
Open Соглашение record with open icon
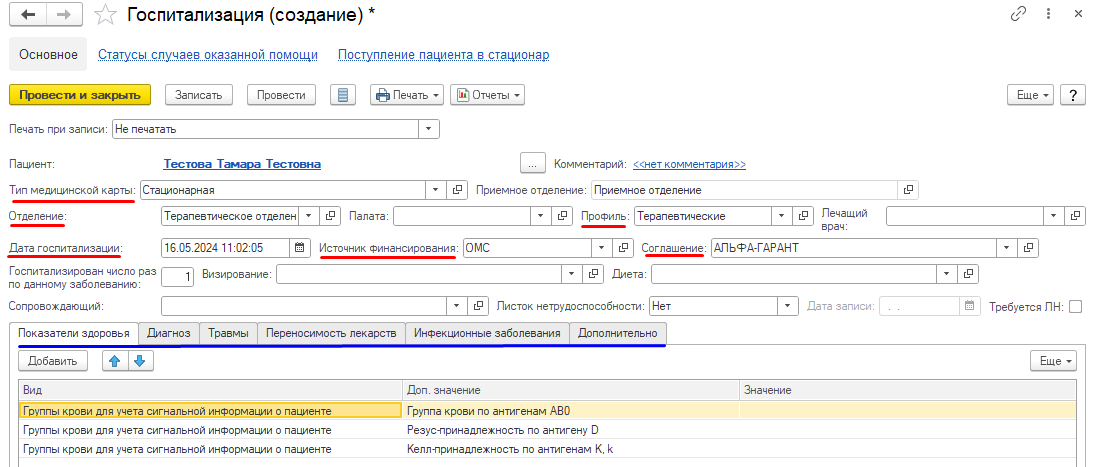click(1028, 248)
